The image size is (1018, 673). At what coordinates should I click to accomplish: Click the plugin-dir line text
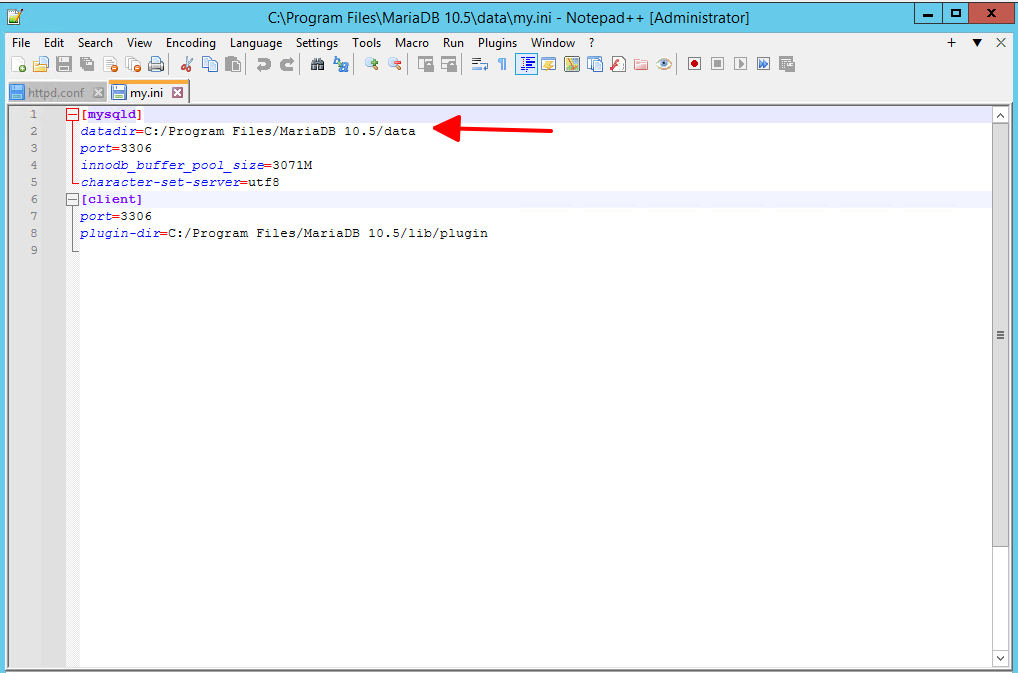284,234
